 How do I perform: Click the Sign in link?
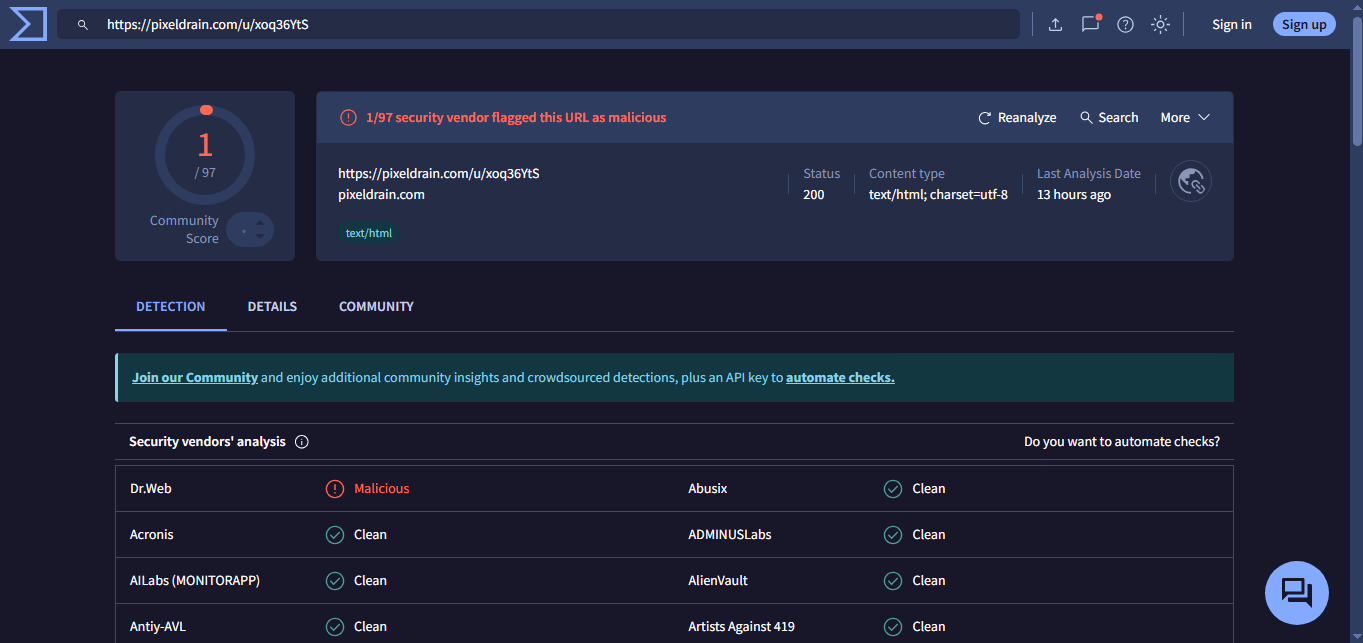point(1232,24)
